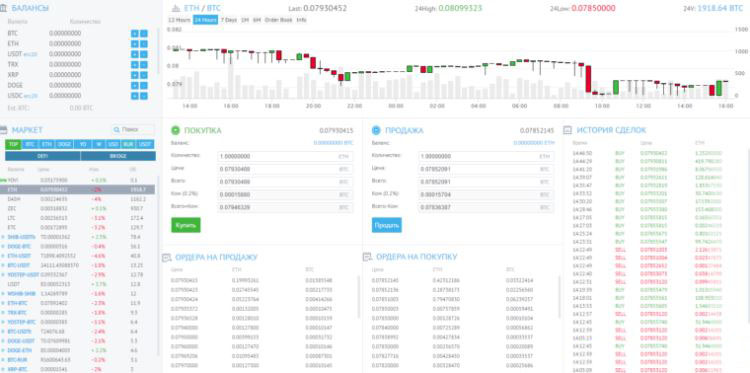Click the minus withdraw button for DOGE balance

143,86
